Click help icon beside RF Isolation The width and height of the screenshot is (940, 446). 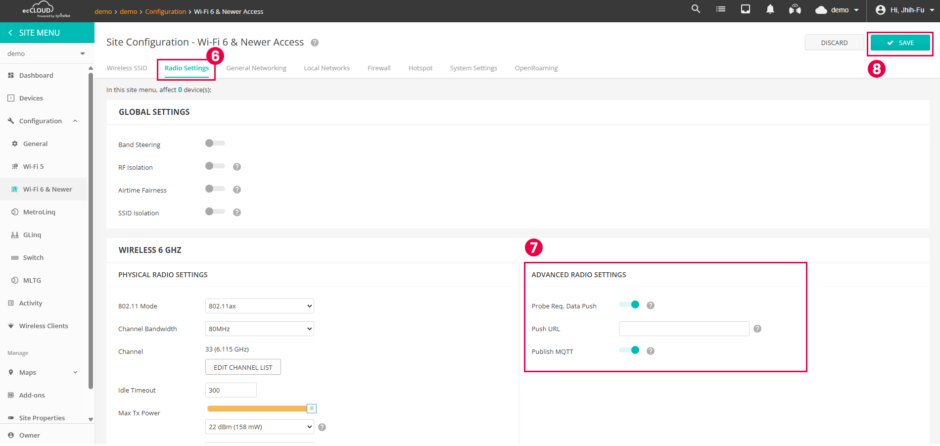tap(237, 167)
